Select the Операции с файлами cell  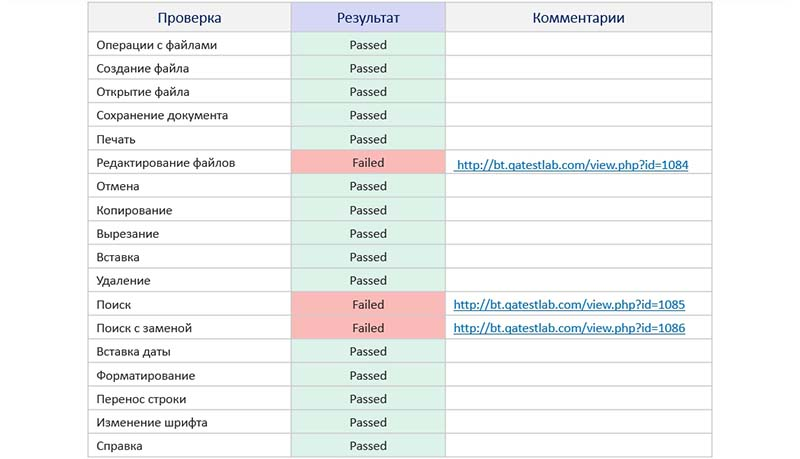pyautogui.click(x=189, y=45)
